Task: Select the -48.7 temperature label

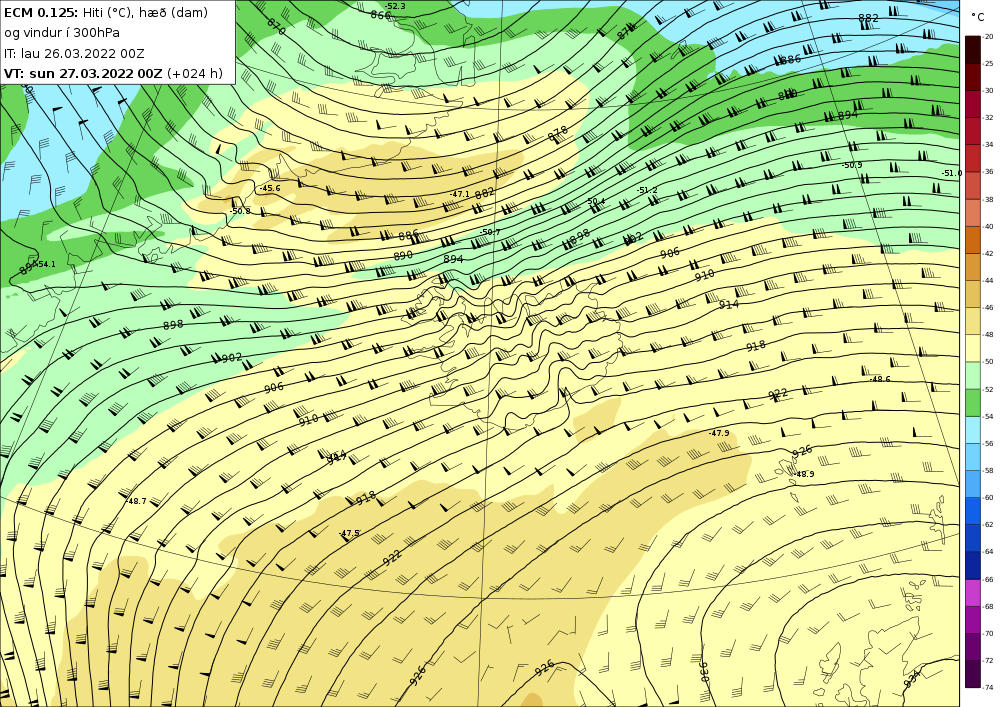Action: pos(136,502)
